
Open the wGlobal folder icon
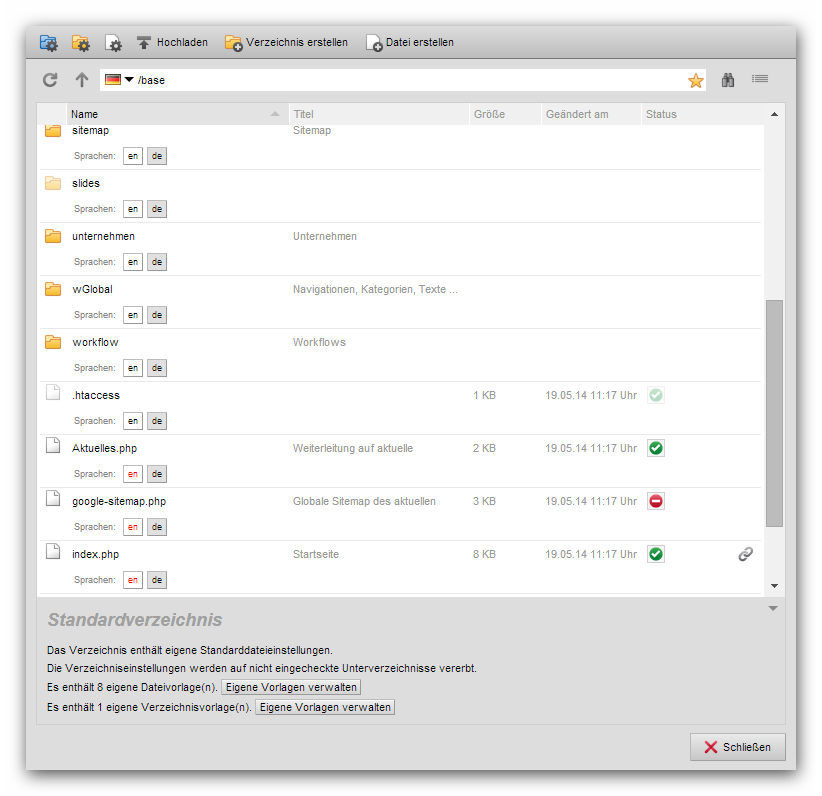point(53,289)
